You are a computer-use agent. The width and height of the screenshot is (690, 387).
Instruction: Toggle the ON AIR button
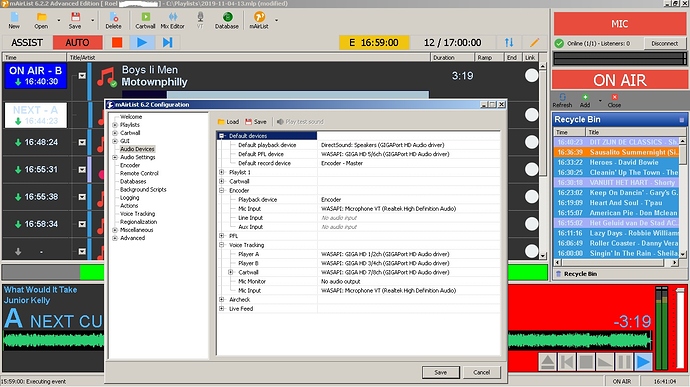coord(620,80)
